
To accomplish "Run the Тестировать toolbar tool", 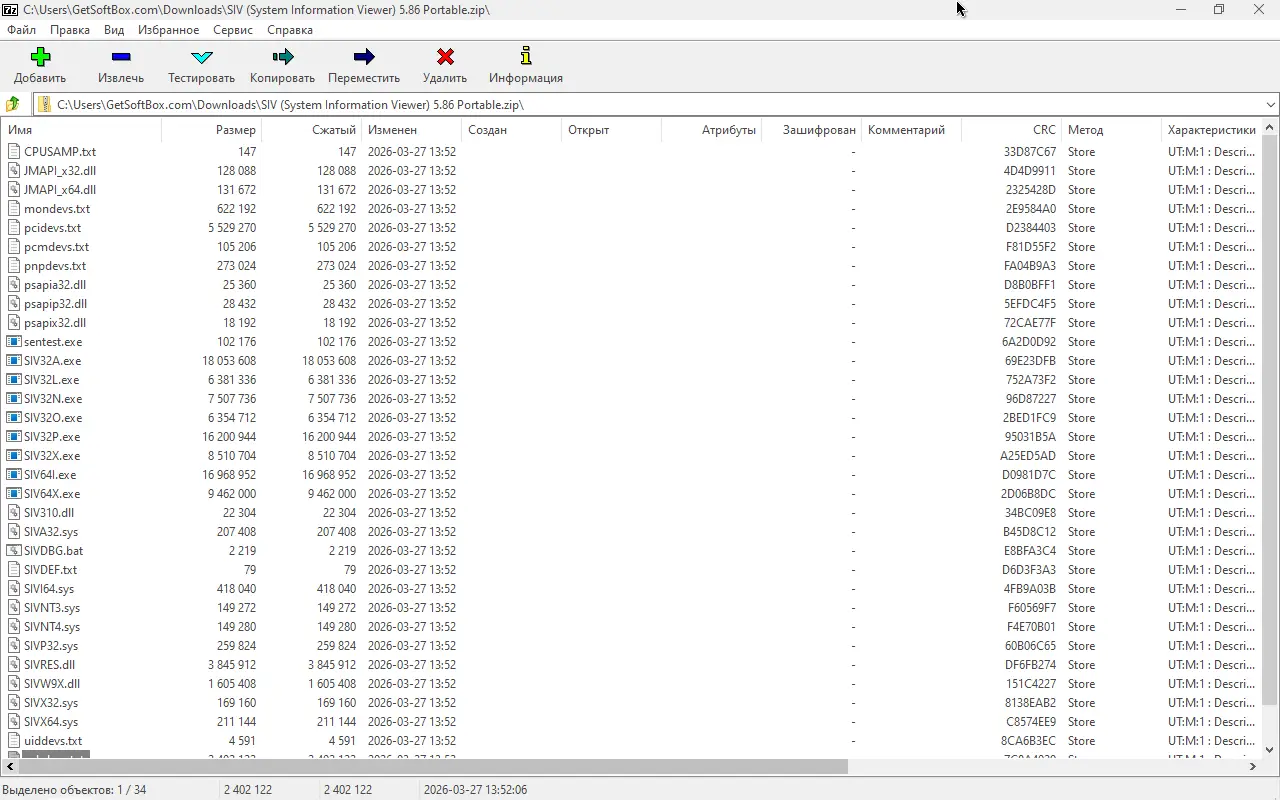I will [x=201, y=57].
